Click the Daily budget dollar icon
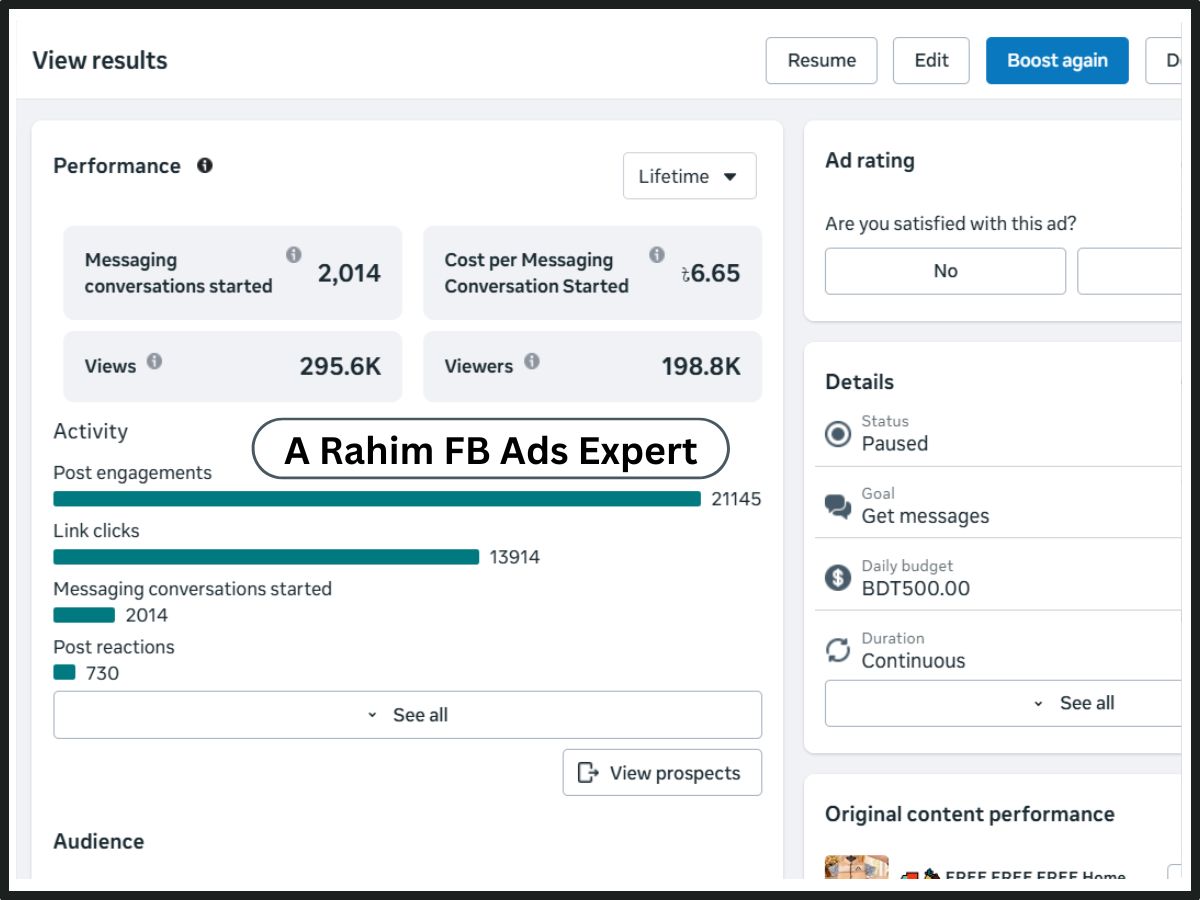This screenshot has width=1200, height=900. (837, 578)
